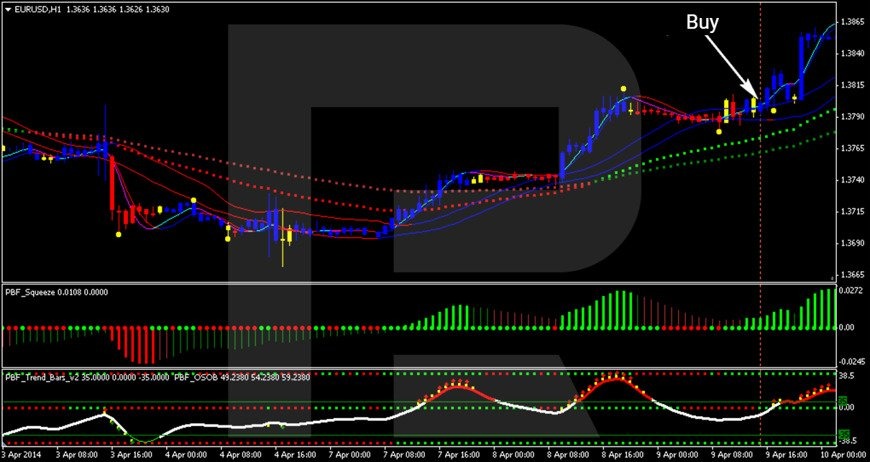Click the 1.3840 price axis label
The image size is (870, 462).
pyautogui.click(x=852, y=54)
